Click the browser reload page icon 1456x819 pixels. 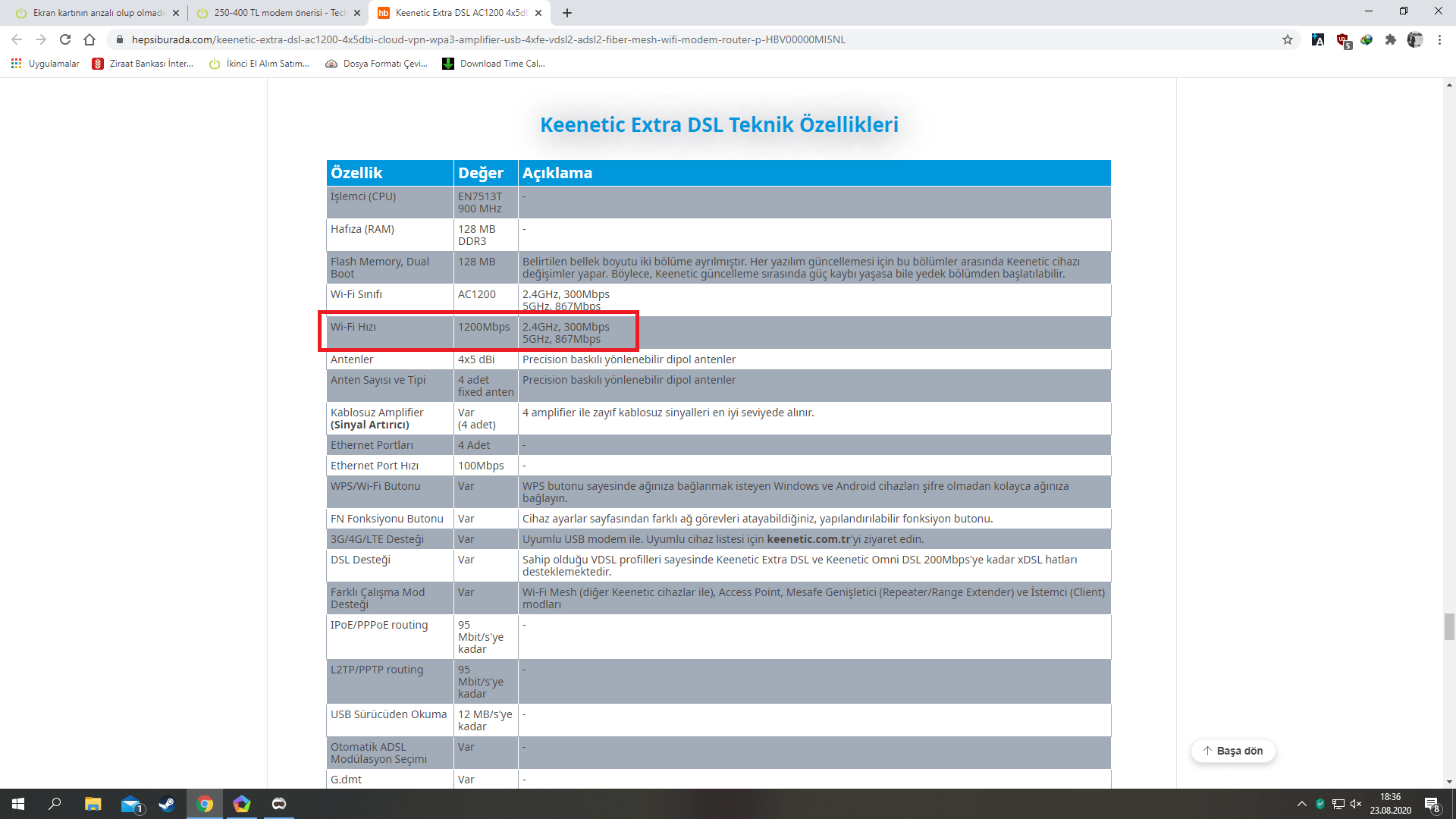[x=65, y=39]
